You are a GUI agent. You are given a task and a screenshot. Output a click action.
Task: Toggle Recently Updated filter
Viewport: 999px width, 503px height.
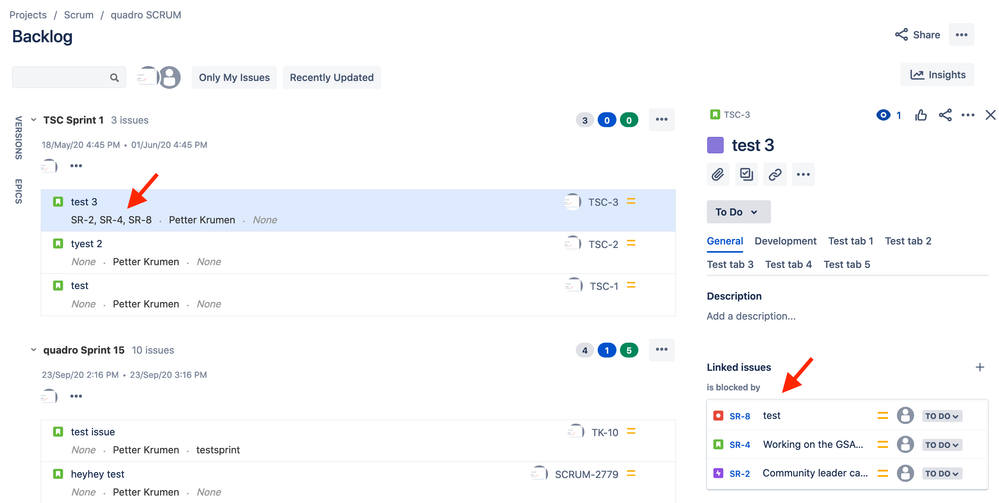coord(332,78)
